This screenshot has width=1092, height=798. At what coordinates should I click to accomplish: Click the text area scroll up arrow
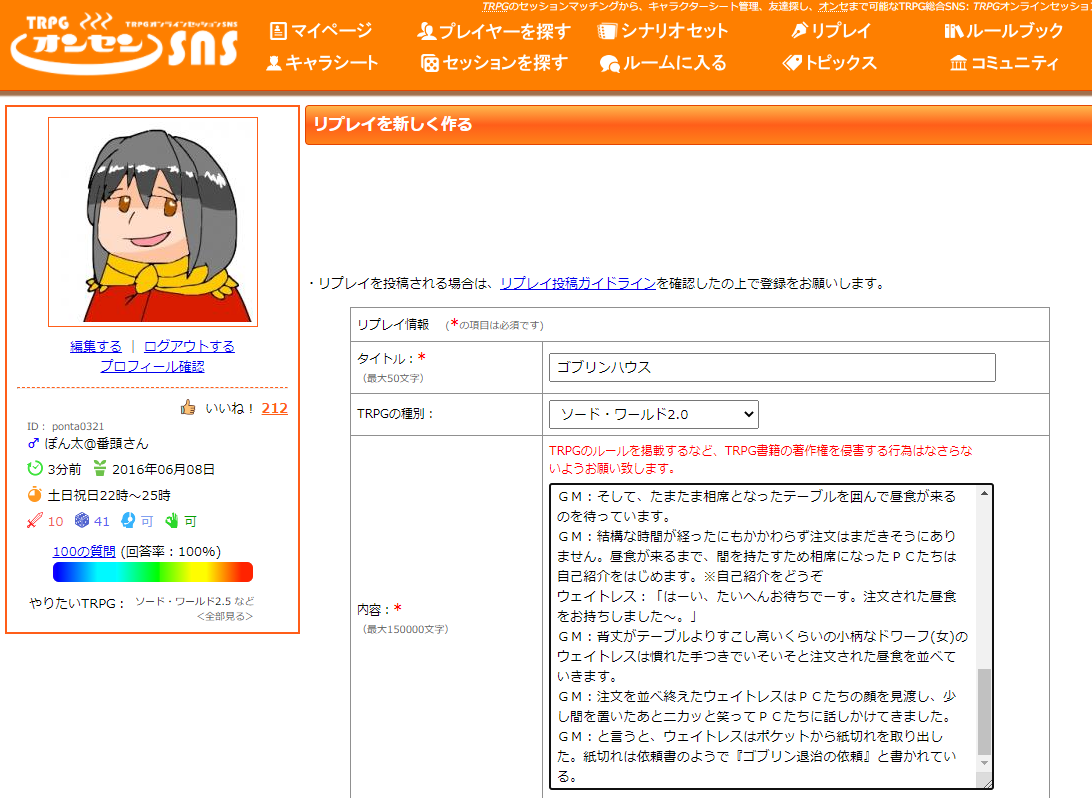[984, 494]
